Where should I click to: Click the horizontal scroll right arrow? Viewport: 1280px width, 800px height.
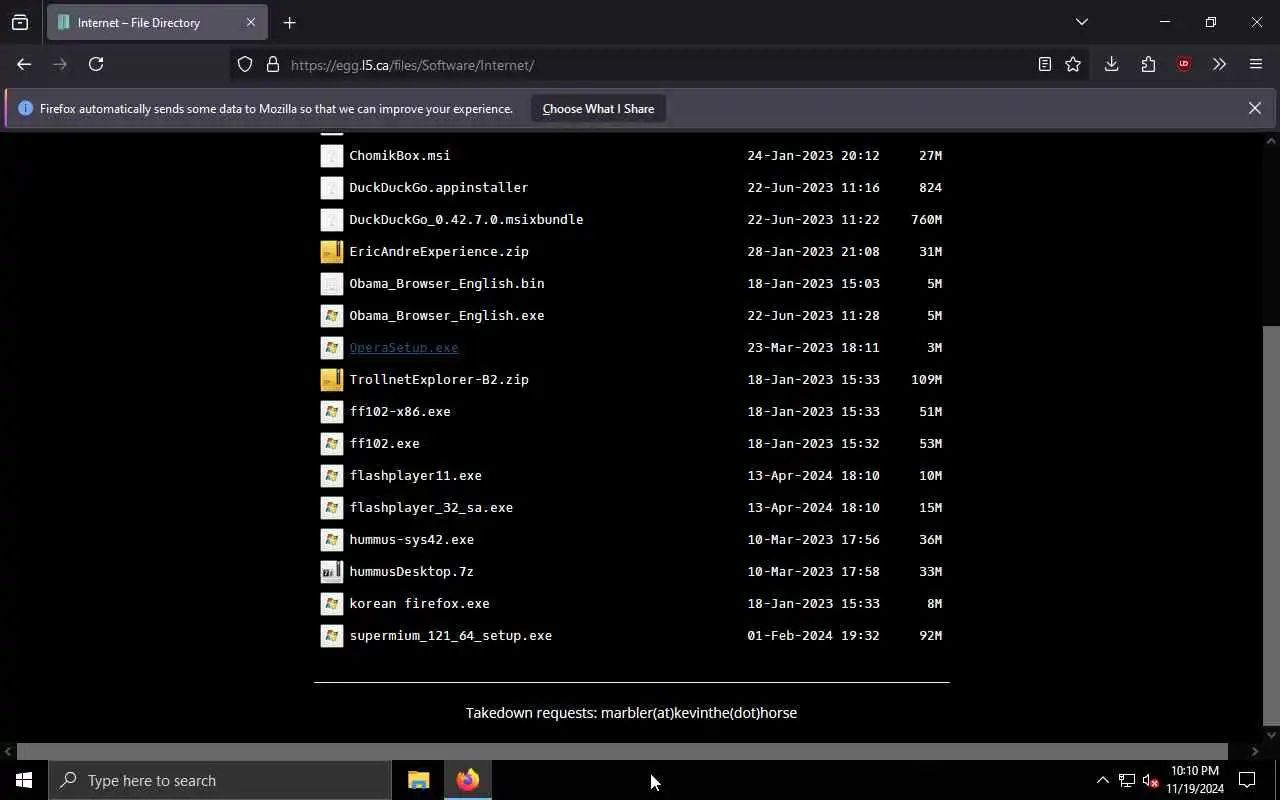pos(1254,751)
